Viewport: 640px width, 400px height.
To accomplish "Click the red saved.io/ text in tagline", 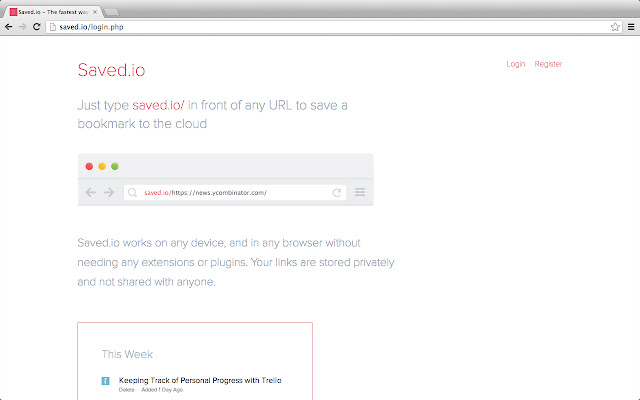I will point(158,105).
